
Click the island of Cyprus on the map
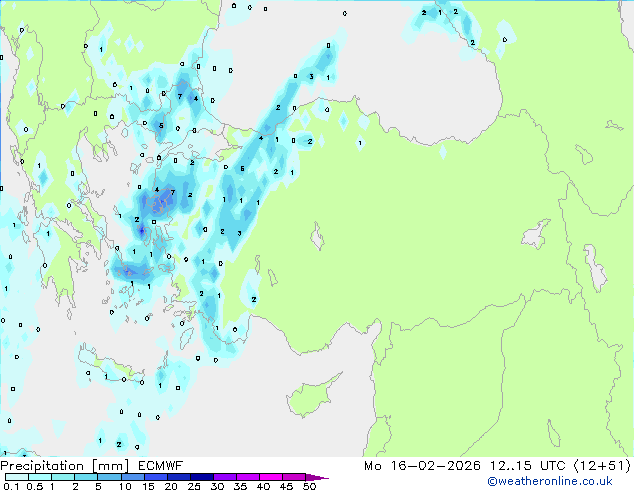[x=311, y=397]
